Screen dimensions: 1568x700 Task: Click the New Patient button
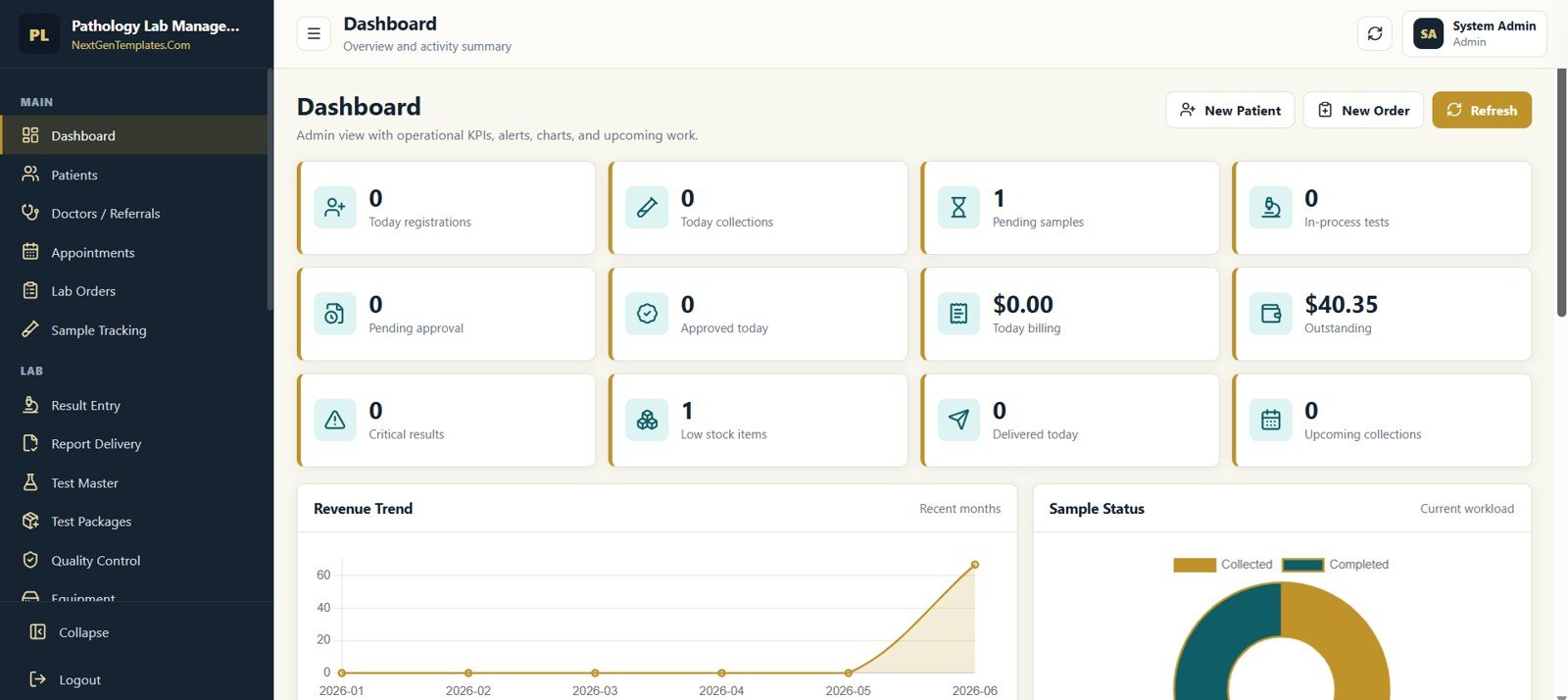pyautogui.click(x=1230, y=110)
